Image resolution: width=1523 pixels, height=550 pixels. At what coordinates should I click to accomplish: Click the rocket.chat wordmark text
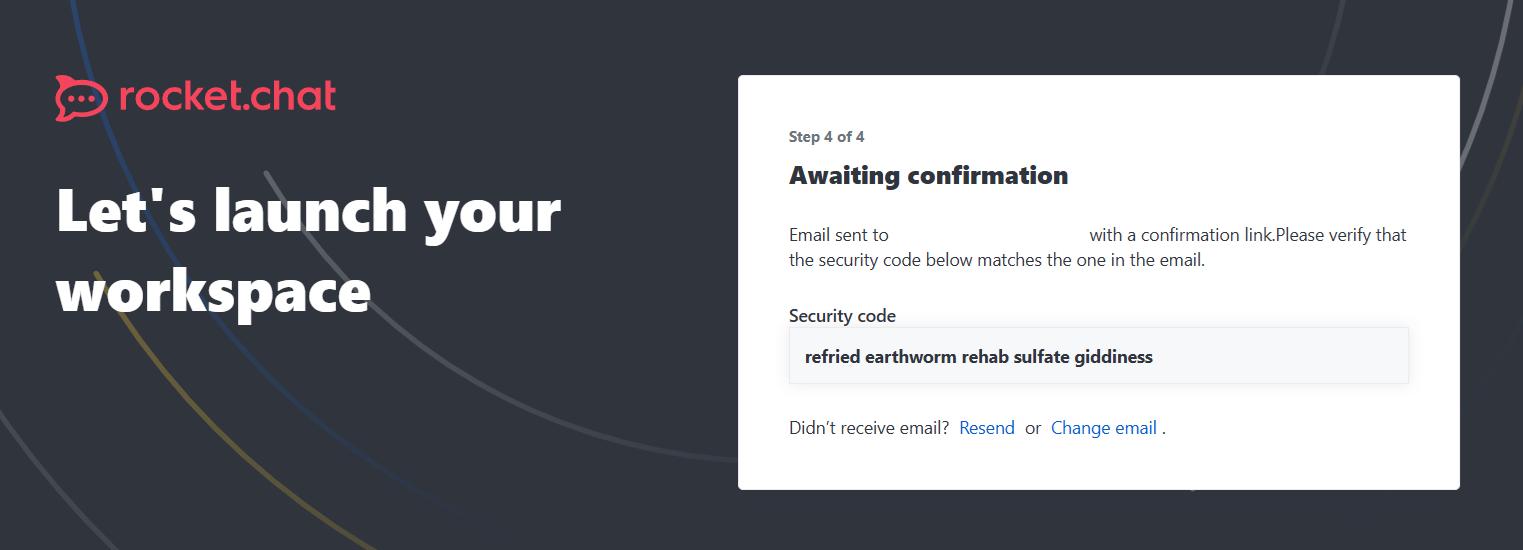tap(227, 96)
